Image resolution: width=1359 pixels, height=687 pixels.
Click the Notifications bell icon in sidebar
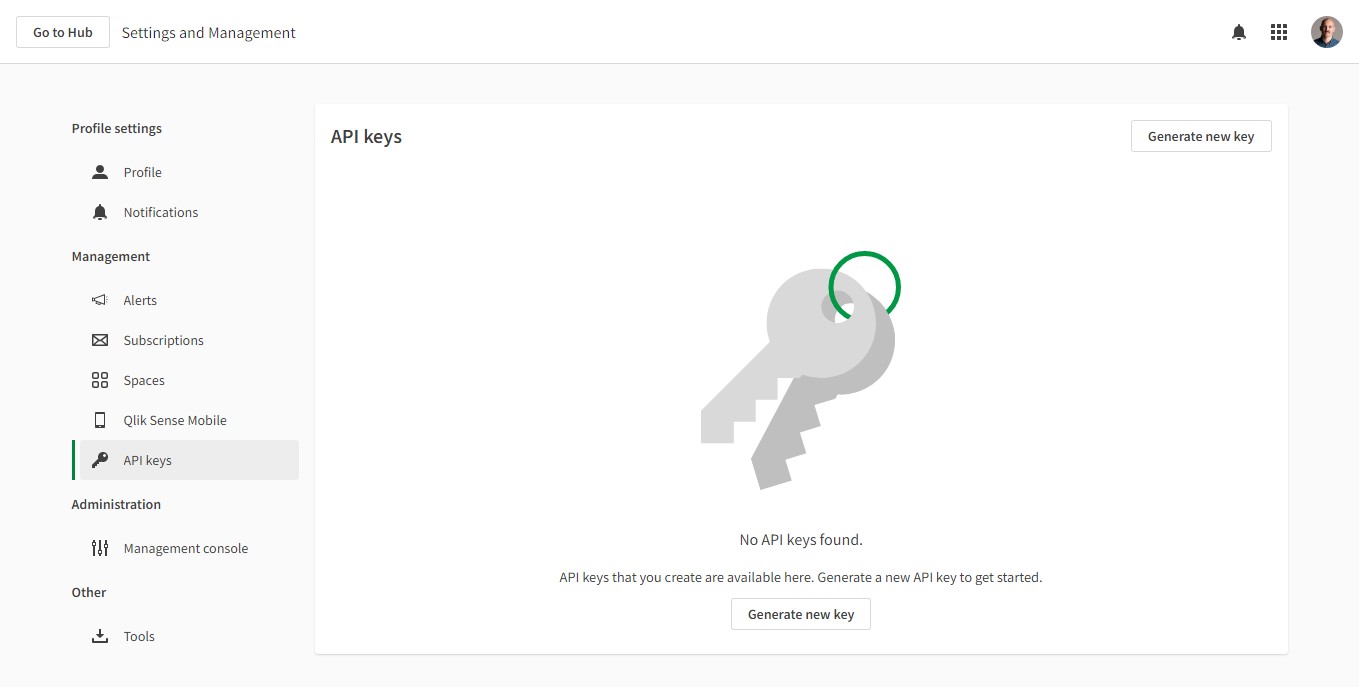[100, 212]
